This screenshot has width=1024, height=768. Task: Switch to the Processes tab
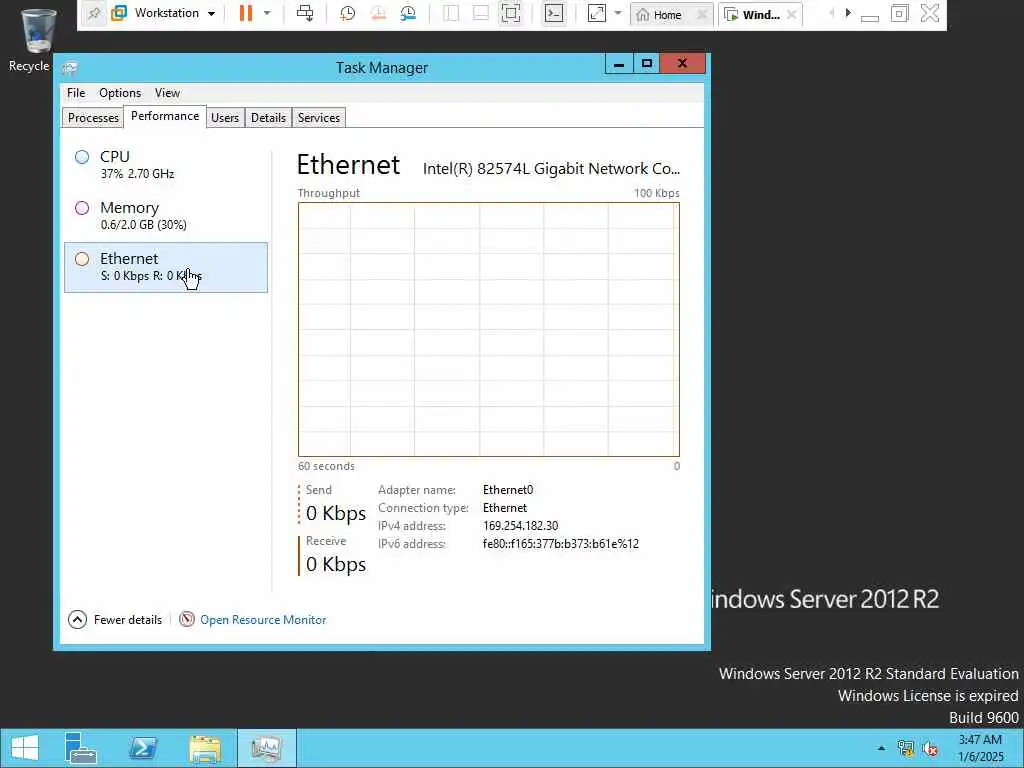[x=93, y=118]
